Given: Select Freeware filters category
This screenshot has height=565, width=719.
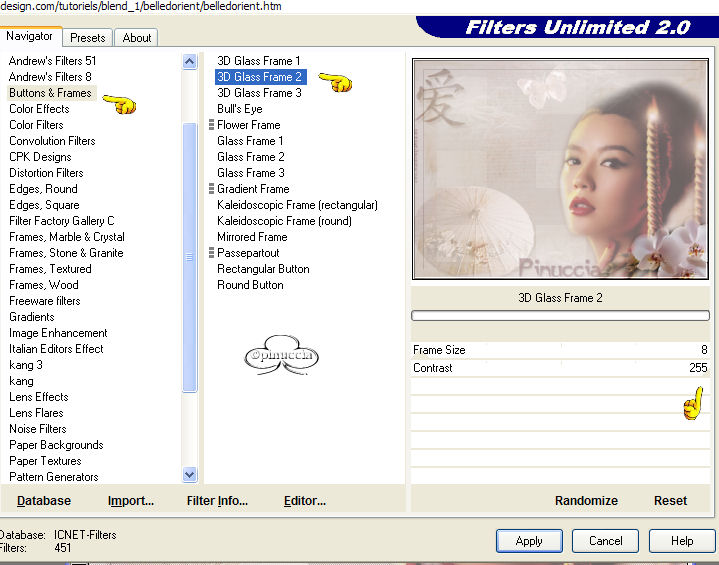Looking at the screenshot, I should point(44,301).
